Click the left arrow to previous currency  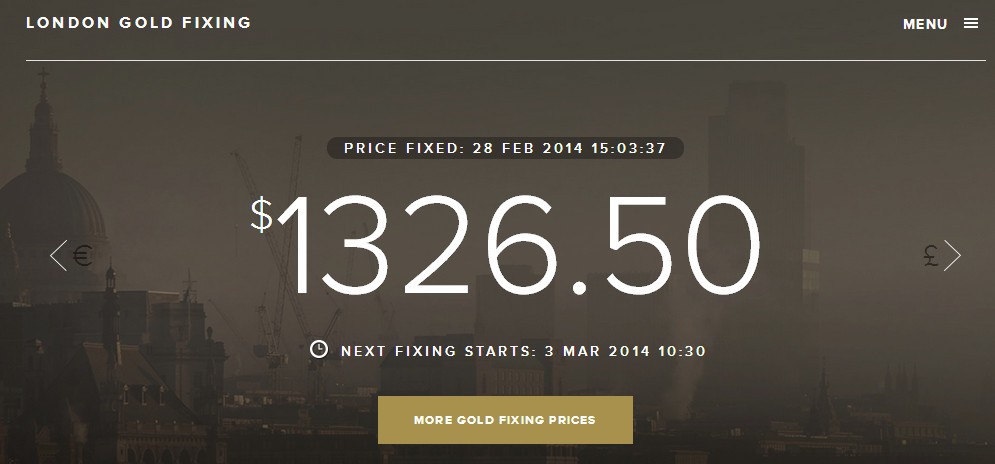click(x=59, y=256)
